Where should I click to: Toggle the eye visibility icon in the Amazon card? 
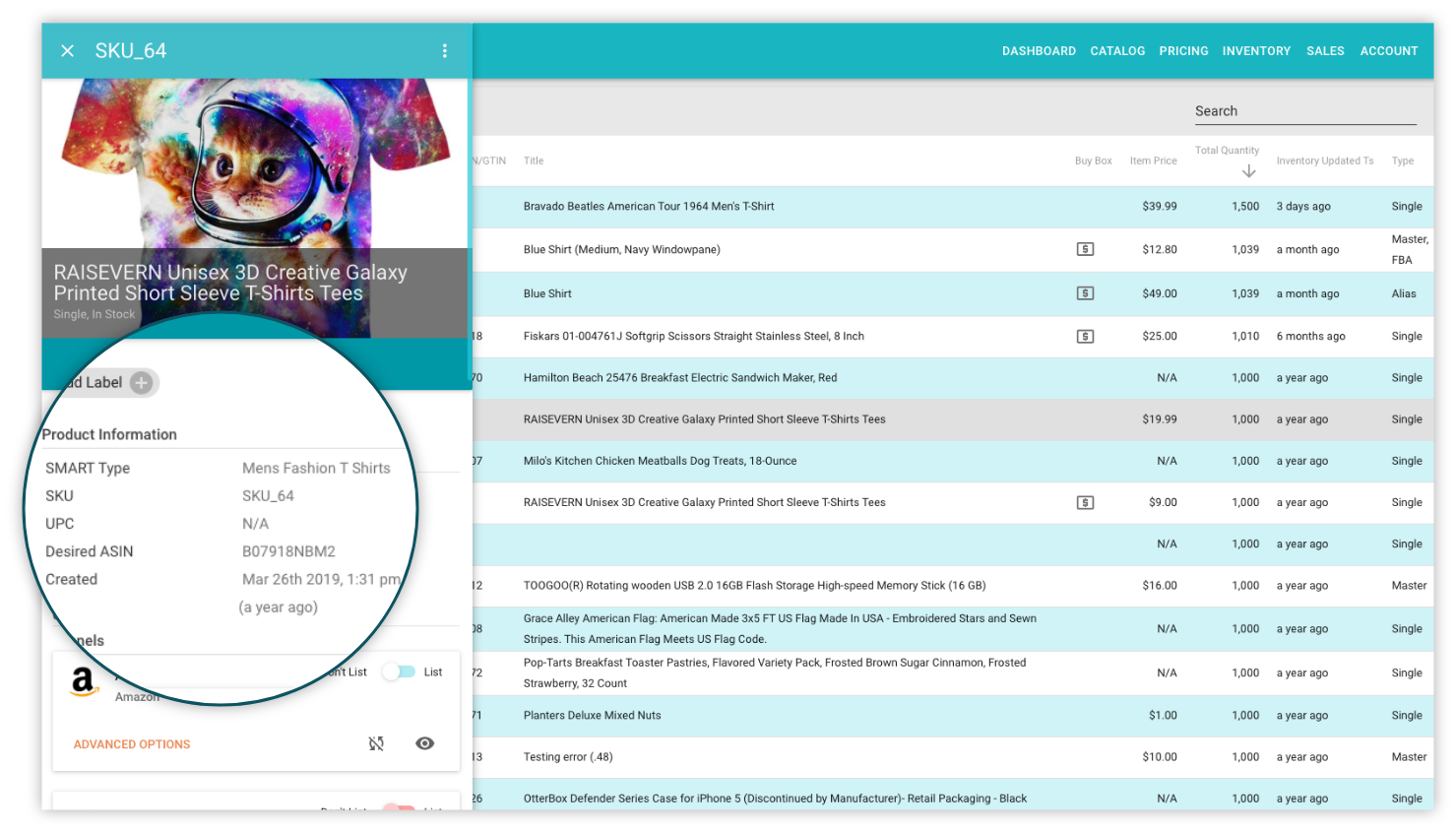[x=425, y=743]
